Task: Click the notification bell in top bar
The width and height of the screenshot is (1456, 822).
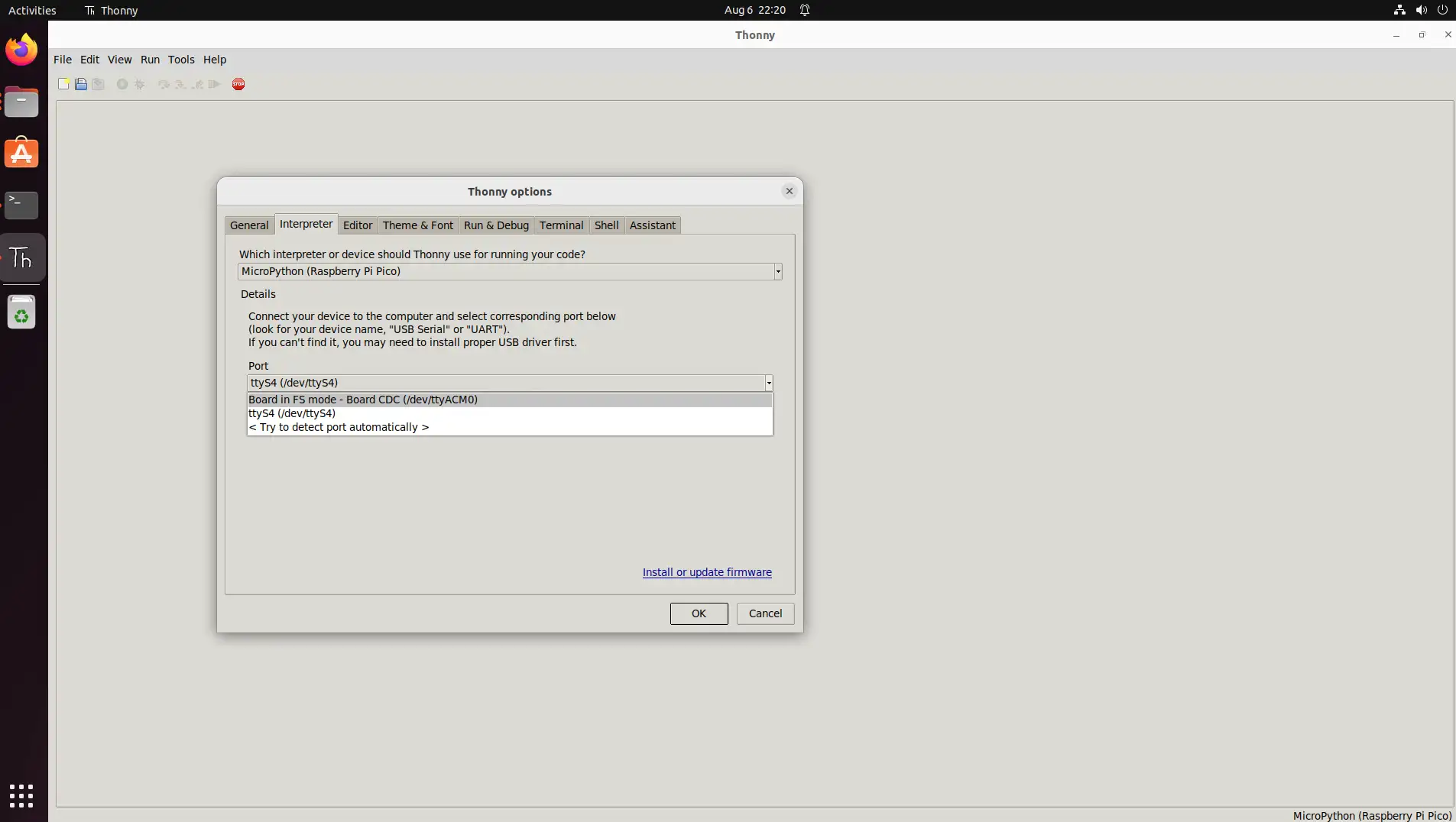Action: [x=805, y=10]
